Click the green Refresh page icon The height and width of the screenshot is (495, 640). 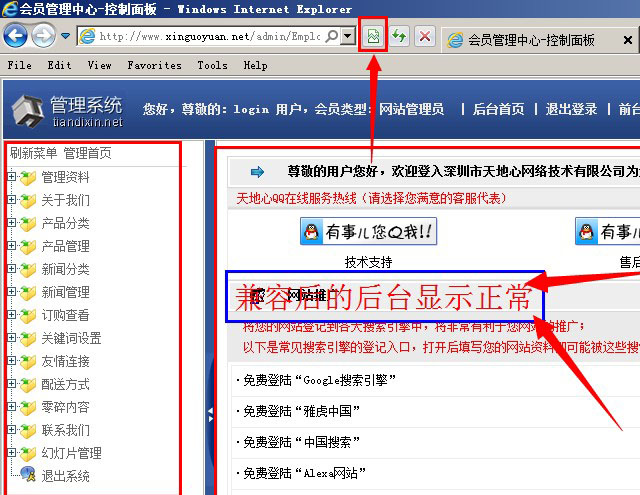[x=400, y=37]
